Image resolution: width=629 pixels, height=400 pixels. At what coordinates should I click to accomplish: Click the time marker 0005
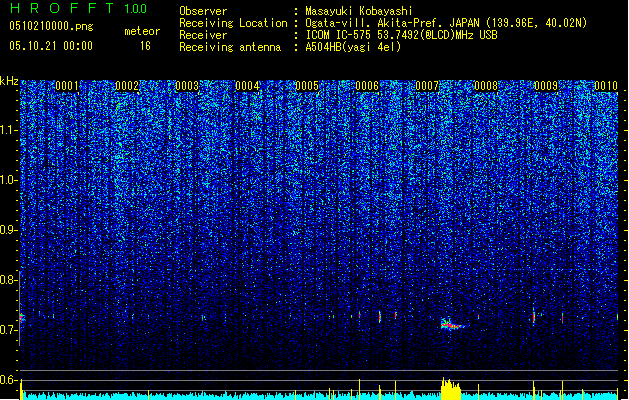pyautogui.click(x=307, y=86)
